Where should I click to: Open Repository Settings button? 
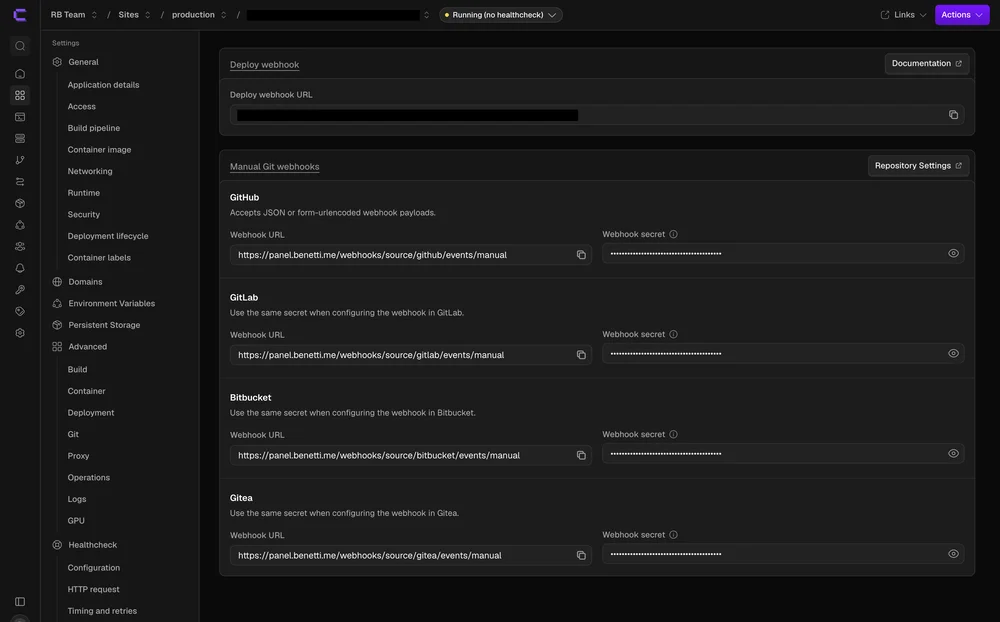pos(918,165)
